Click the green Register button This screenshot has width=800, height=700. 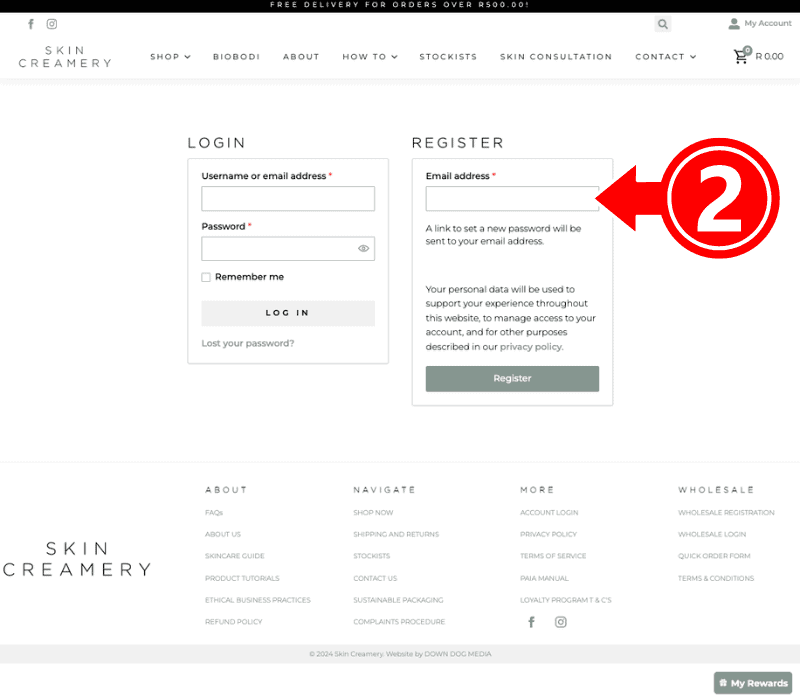[x=512, y=379]
